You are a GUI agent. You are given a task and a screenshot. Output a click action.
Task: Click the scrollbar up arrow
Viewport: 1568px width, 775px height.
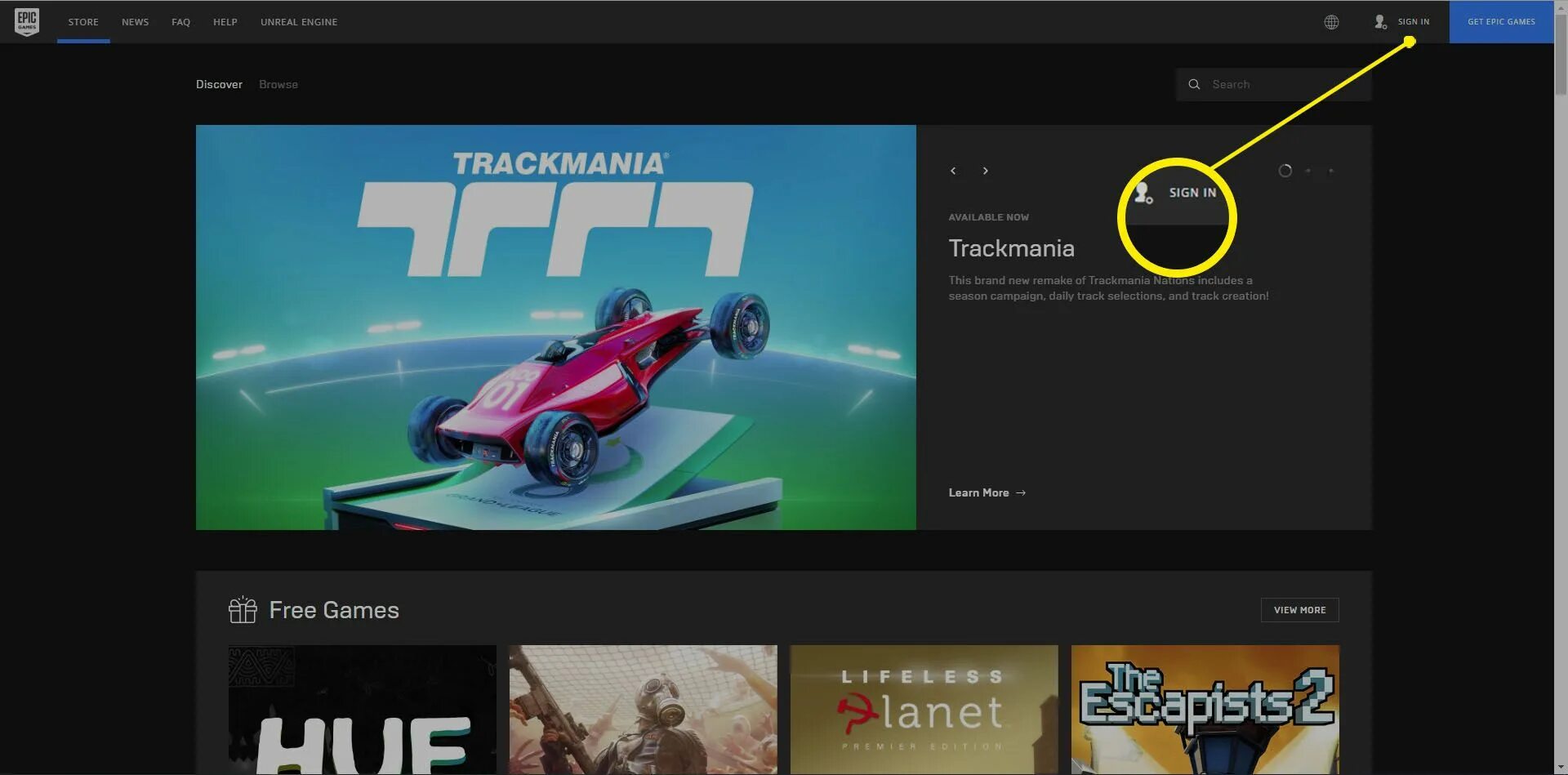click(1561, 7)
